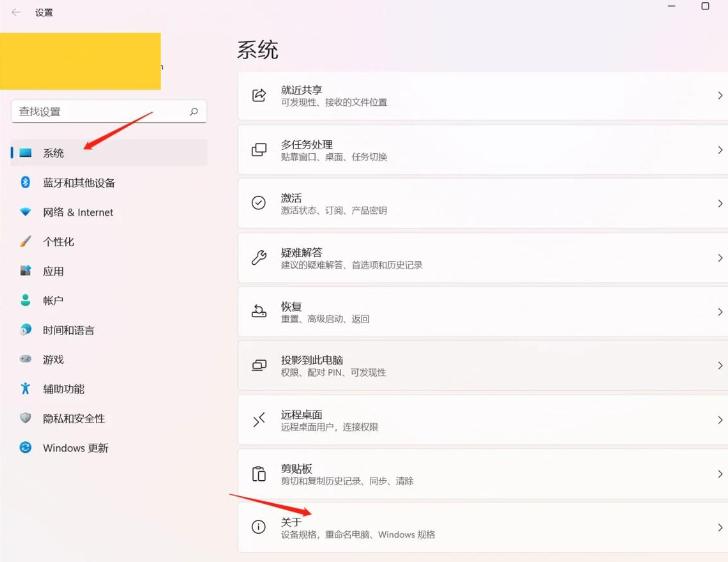
Task: Expand the 多任务处理 row chevron
Action: point(720,150)
